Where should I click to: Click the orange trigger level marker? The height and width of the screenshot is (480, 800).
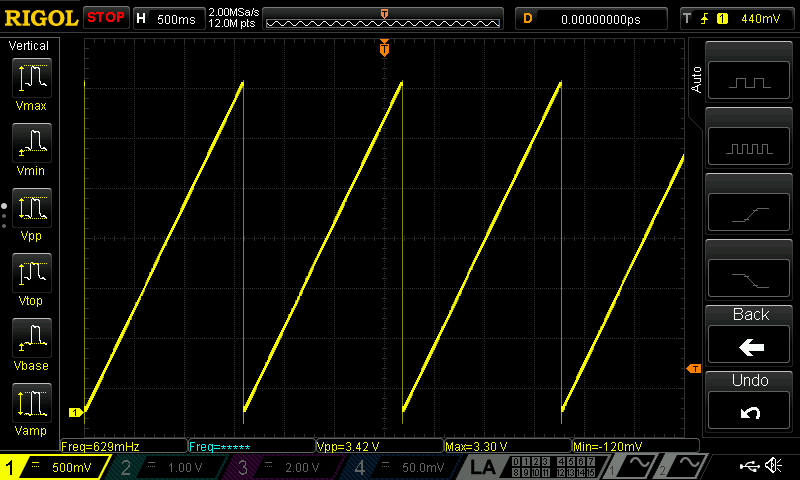tap(693, 370)
